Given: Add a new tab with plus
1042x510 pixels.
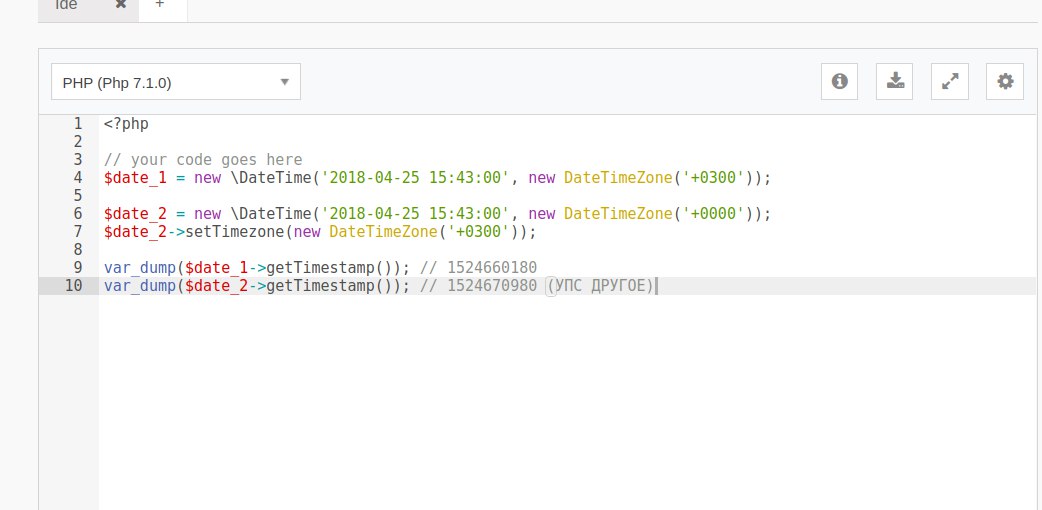Looking at the screenshot, I should pos(159,4).
